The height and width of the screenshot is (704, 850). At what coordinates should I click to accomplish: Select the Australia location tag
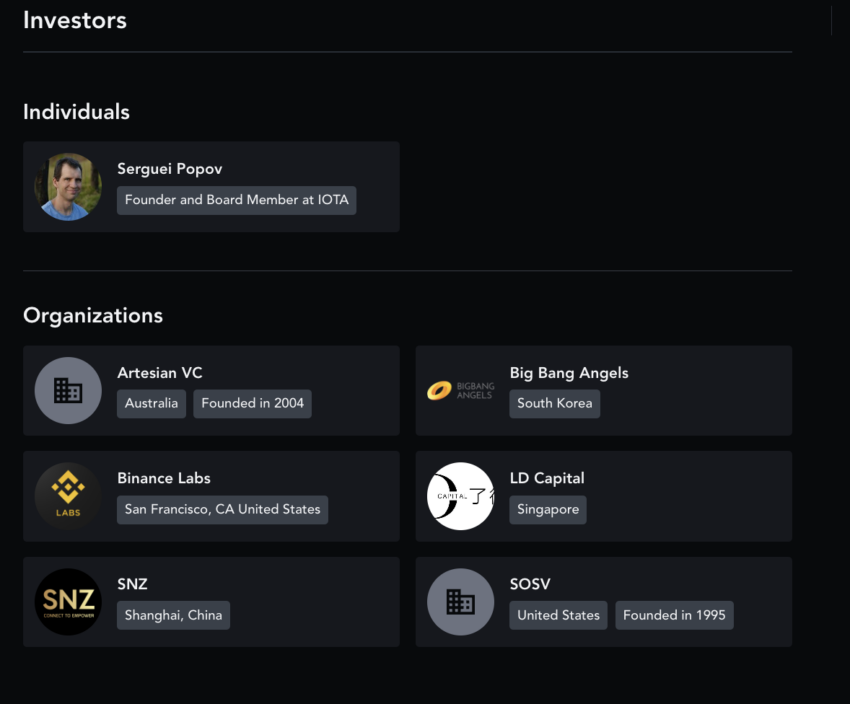point(151,403)
